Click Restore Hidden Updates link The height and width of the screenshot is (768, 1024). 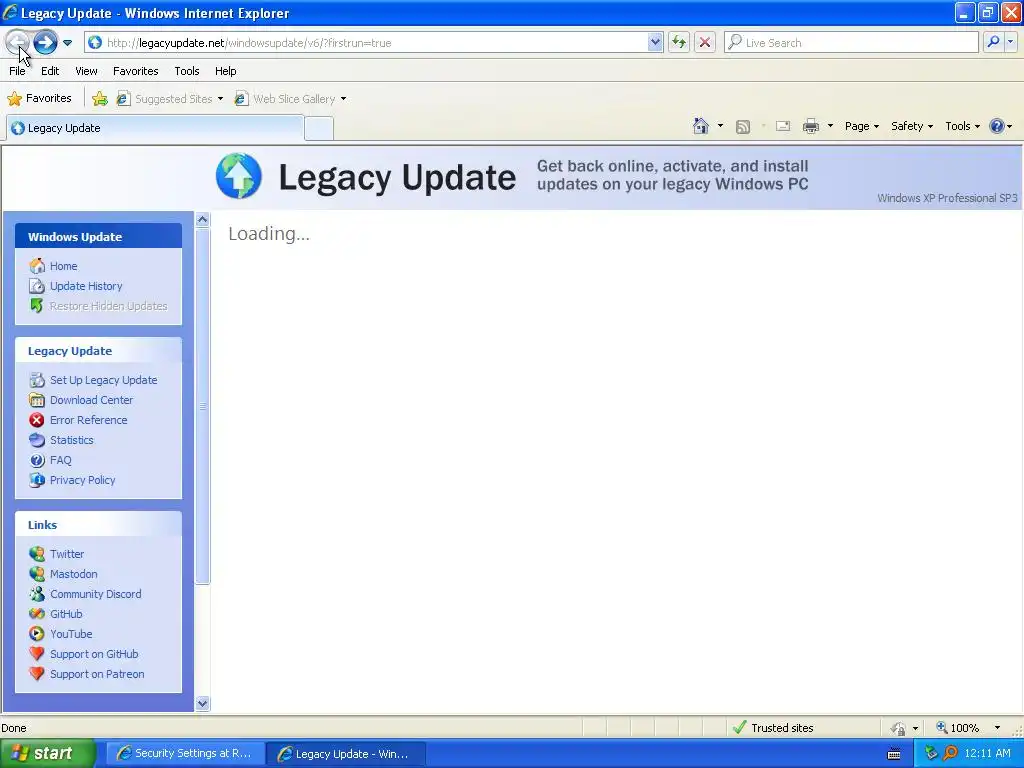108,306
